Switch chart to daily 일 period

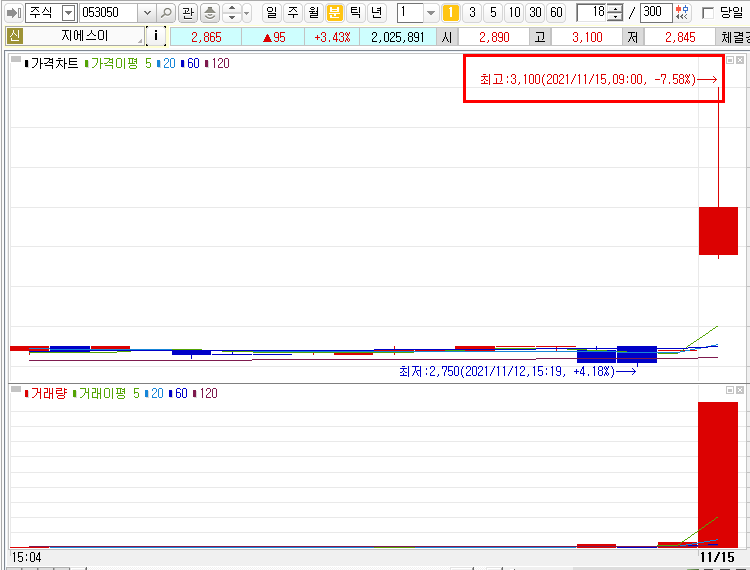click(x=271, y=12)
